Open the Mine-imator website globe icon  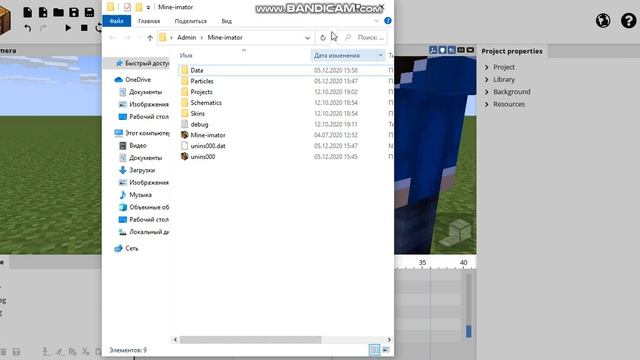pyautogui.click(x=603, y=20)
